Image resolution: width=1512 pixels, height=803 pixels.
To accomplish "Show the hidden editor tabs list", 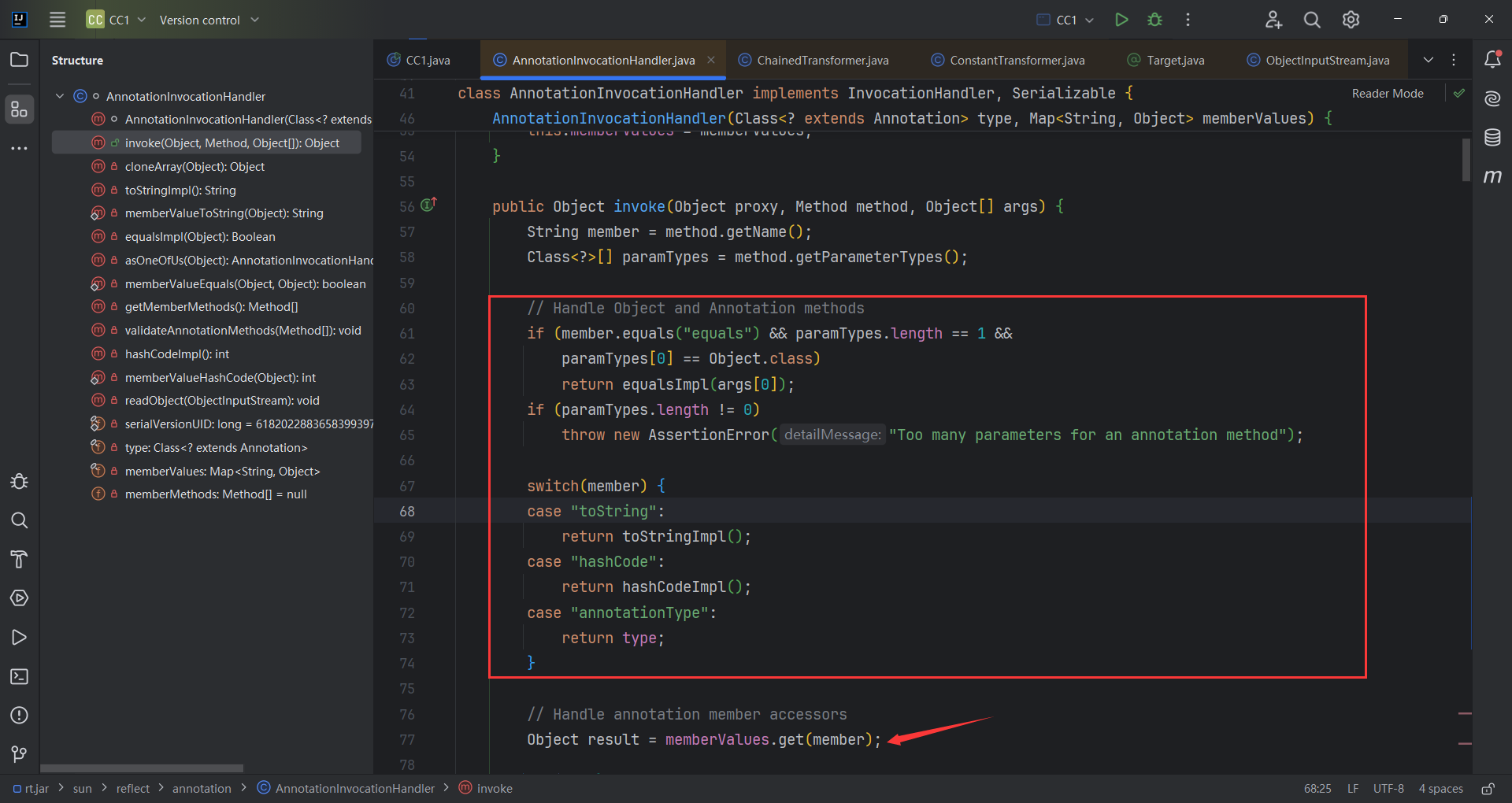I will [x=1428, y=60].
